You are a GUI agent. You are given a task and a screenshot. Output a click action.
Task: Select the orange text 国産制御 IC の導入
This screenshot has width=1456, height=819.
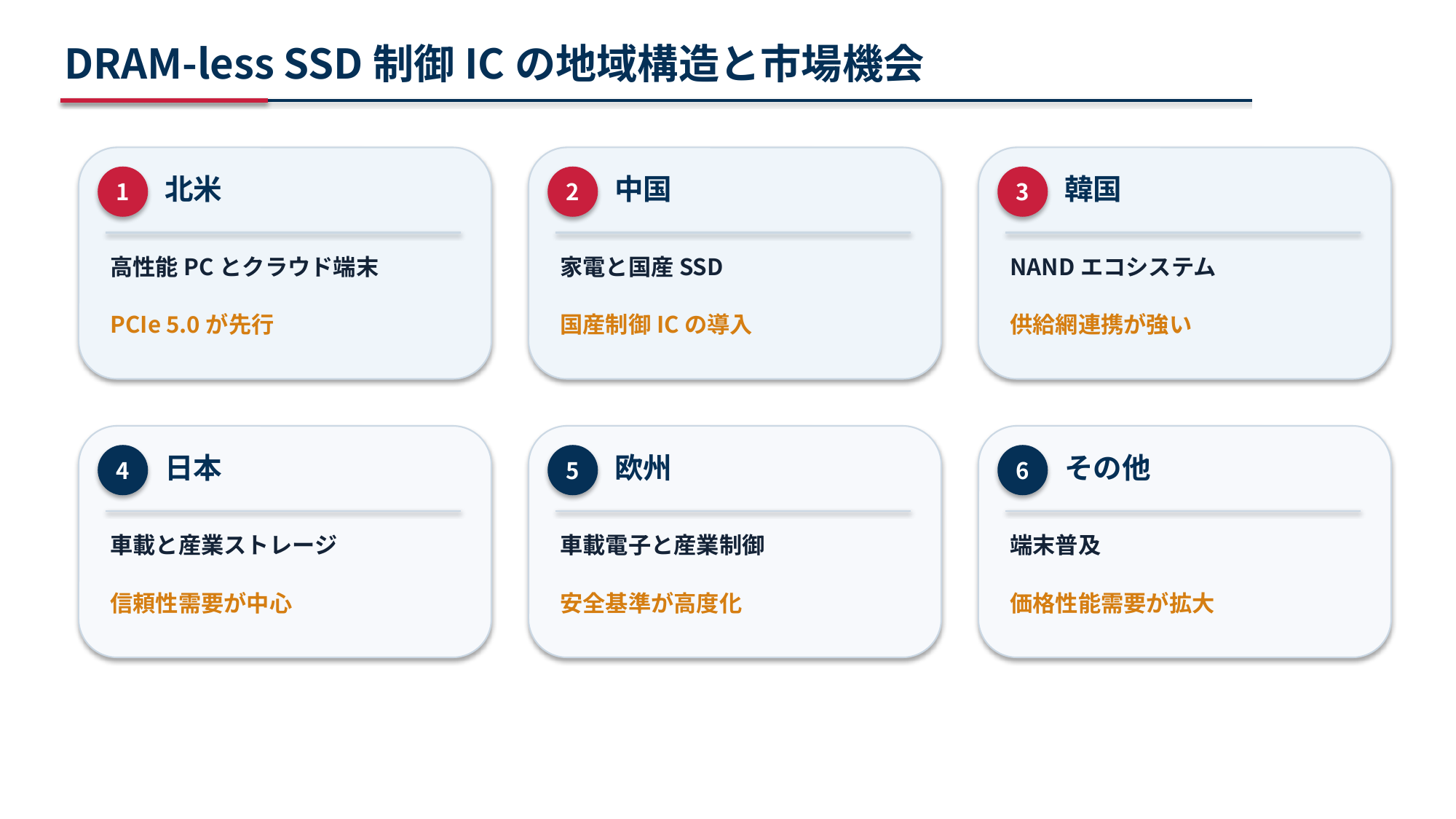pyautogui.click(x=656, y=325)
